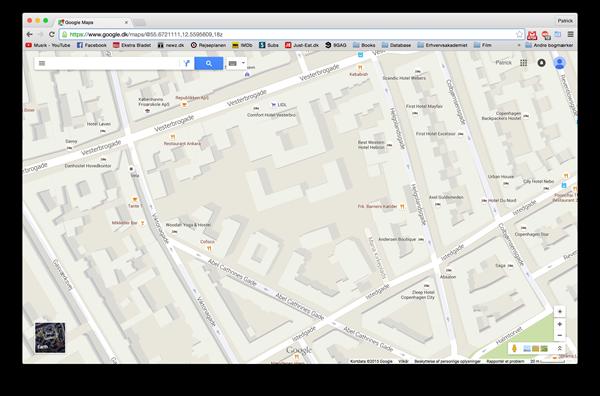Open the Google account profile avatar
The width and height of the screenshot is (600, 396).
pos(559,63)
